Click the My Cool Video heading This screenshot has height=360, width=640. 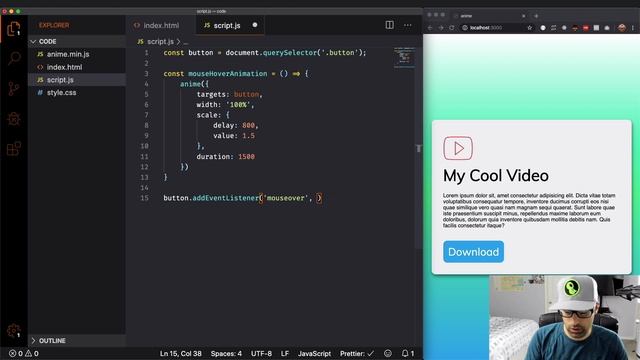click(x=496, y=176)
